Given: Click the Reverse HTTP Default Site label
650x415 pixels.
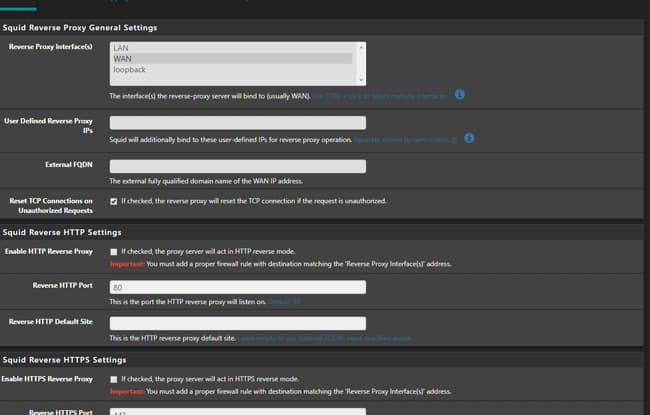Looking at the screenshot, I should 51,322.
